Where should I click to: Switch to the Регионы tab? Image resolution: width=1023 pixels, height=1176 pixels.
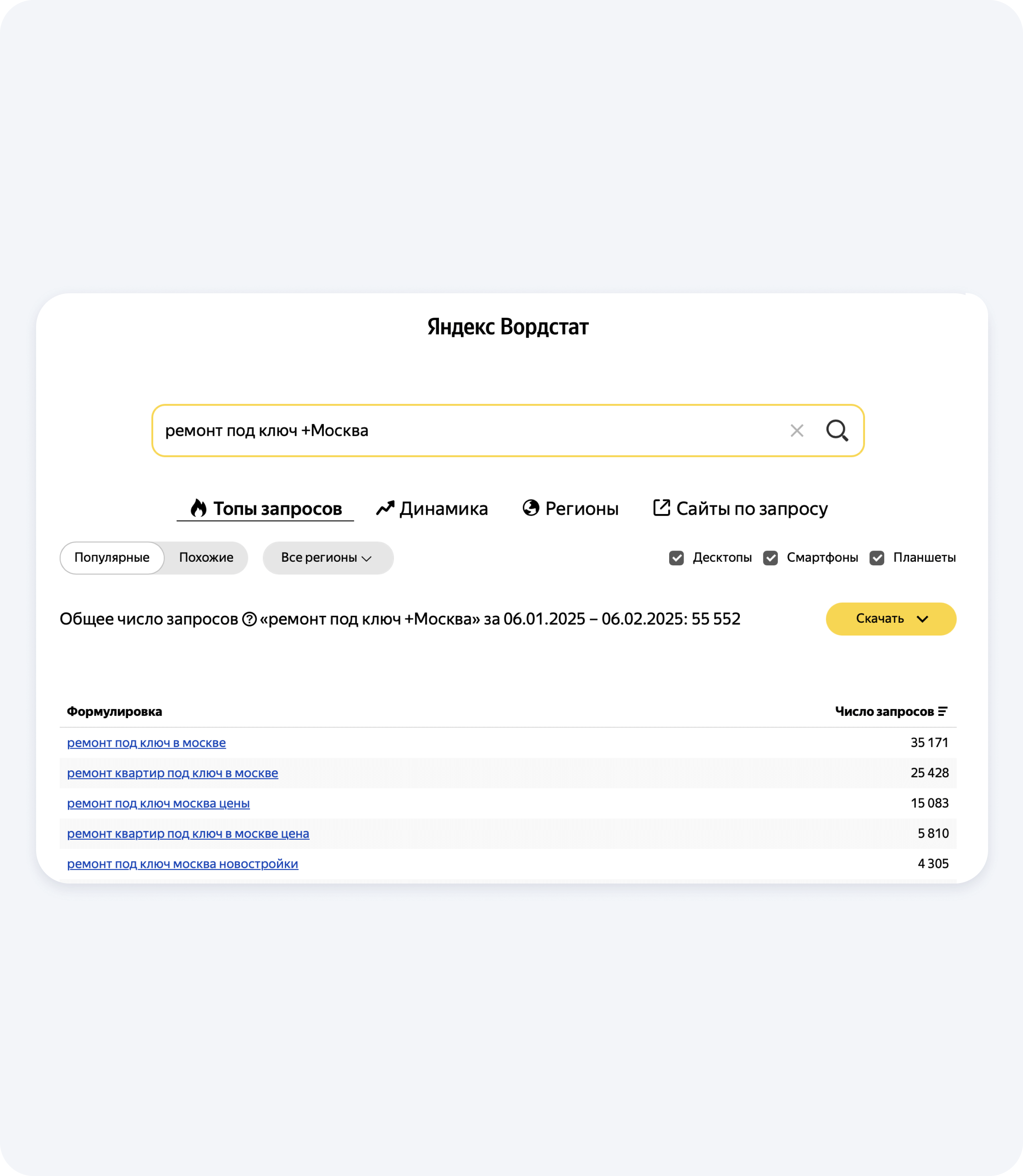[581, 508]
